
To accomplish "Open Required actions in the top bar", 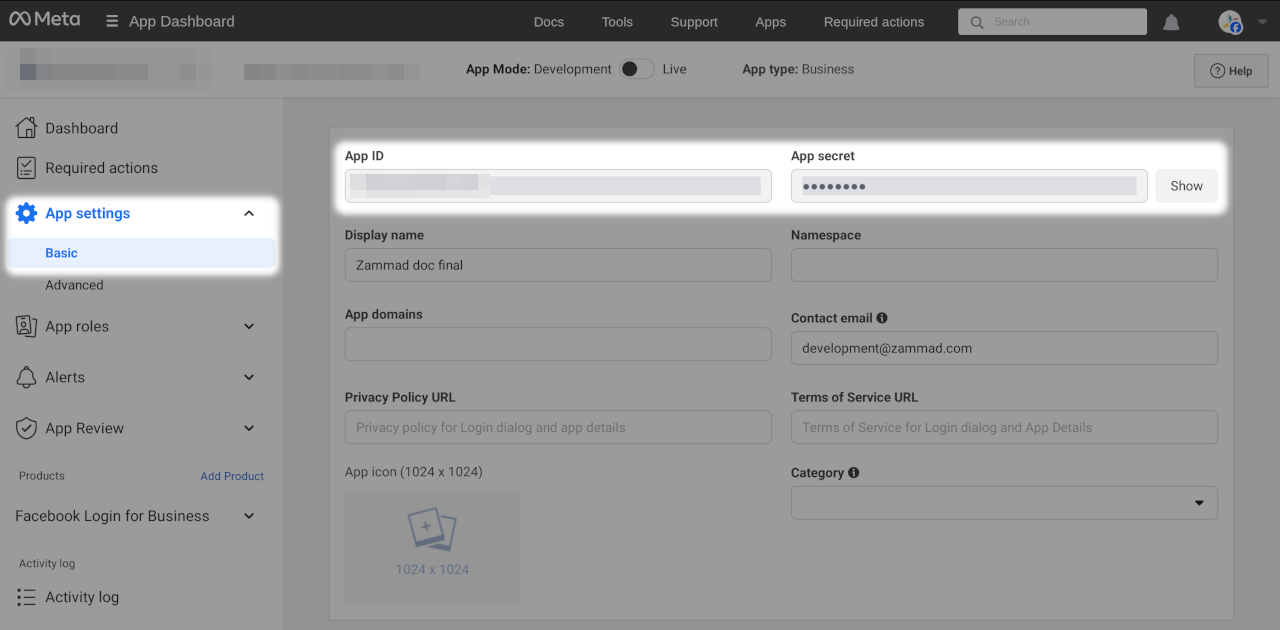I will [x=874, y=22].
